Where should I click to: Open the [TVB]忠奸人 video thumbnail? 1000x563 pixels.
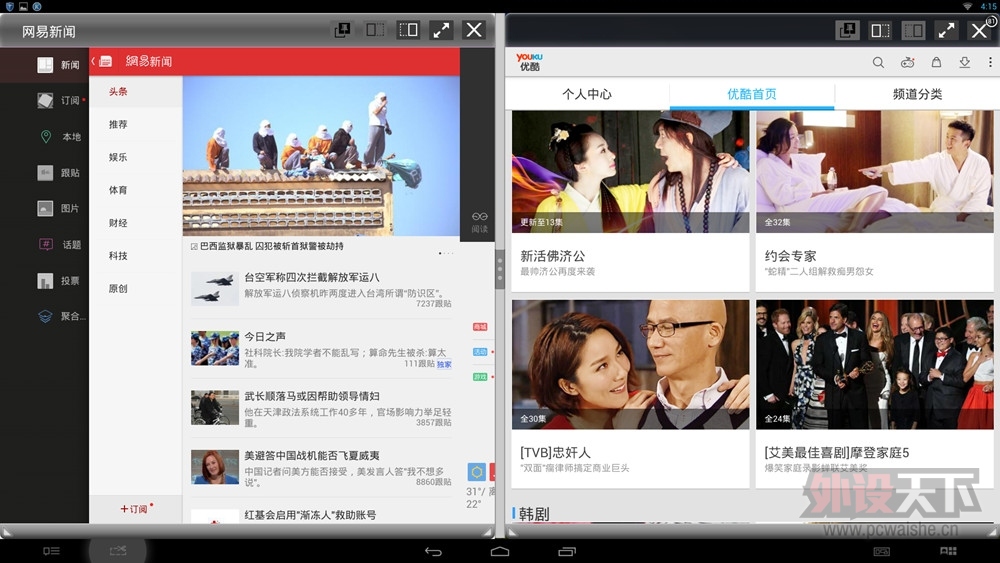click(630, 365)
